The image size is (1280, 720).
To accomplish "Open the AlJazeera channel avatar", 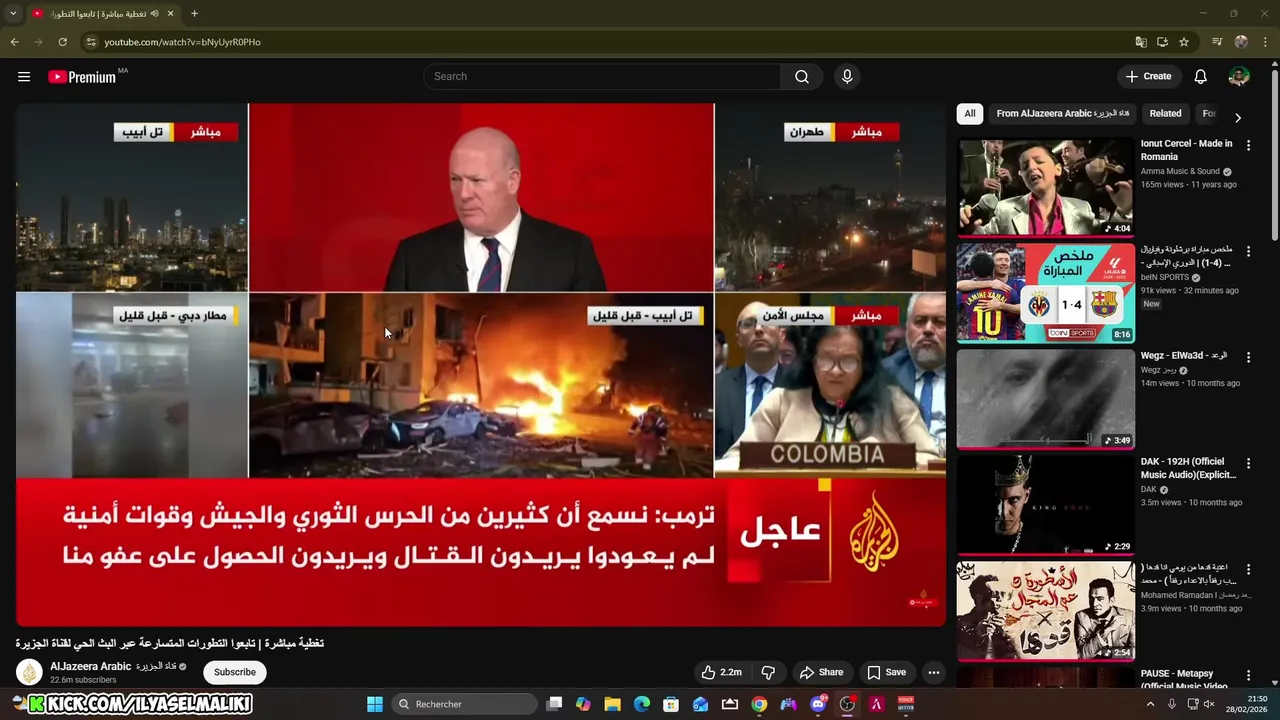I will (x=30, y=672).
